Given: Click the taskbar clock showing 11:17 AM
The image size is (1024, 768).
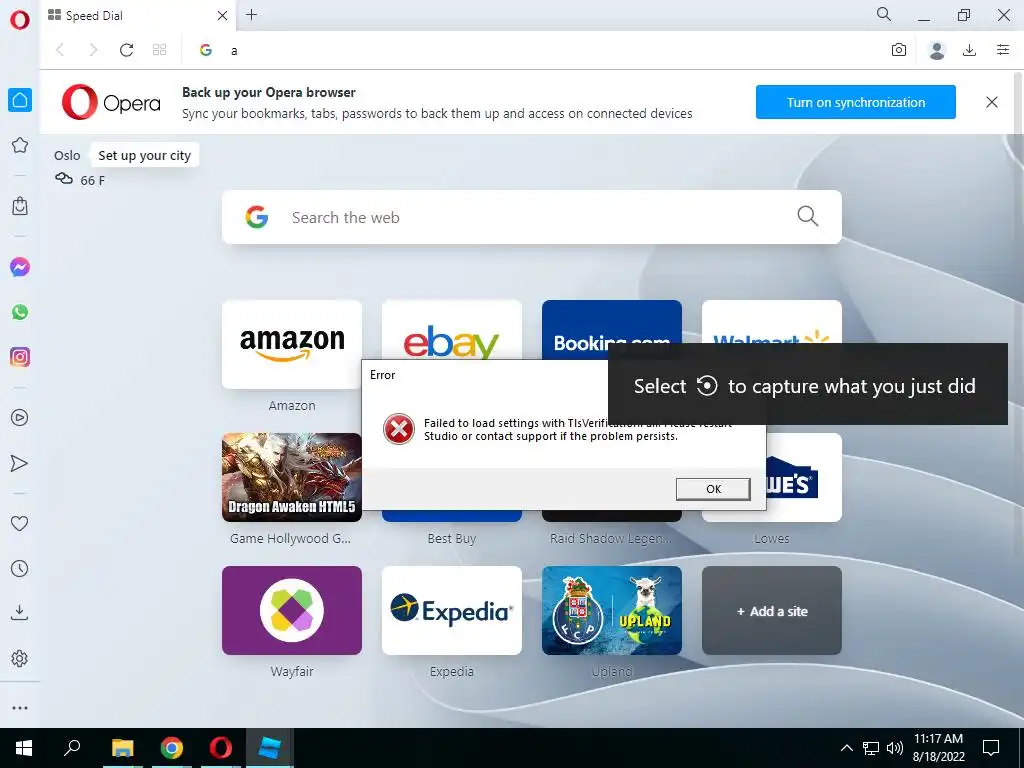Looking at the screenshot, I should [938, 748].
